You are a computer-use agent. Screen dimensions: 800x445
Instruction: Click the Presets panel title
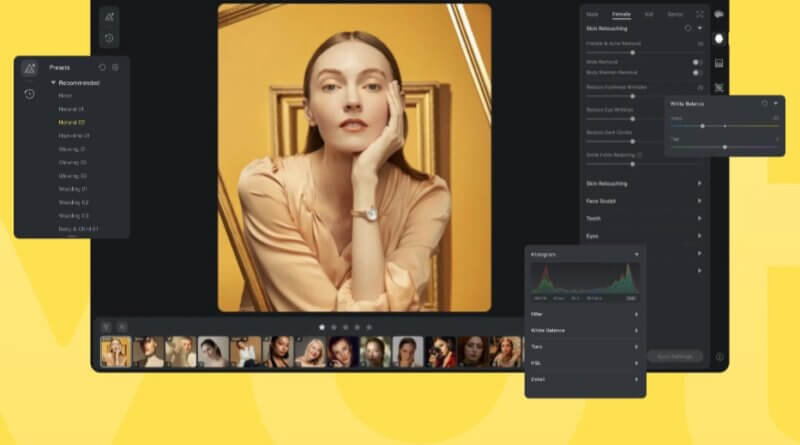coord(60,67)
